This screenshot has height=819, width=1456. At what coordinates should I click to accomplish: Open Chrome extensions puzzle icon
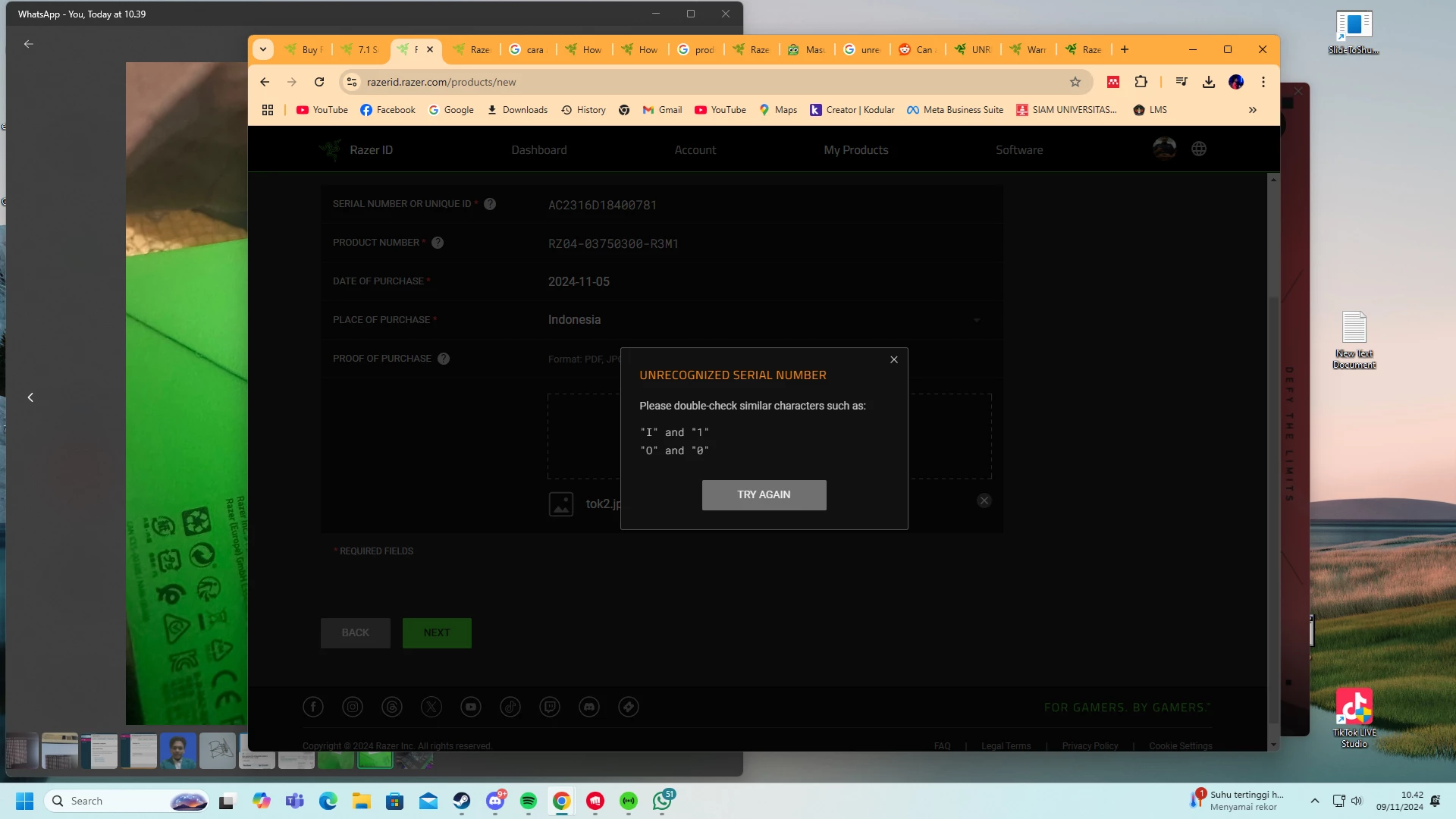1141,82
